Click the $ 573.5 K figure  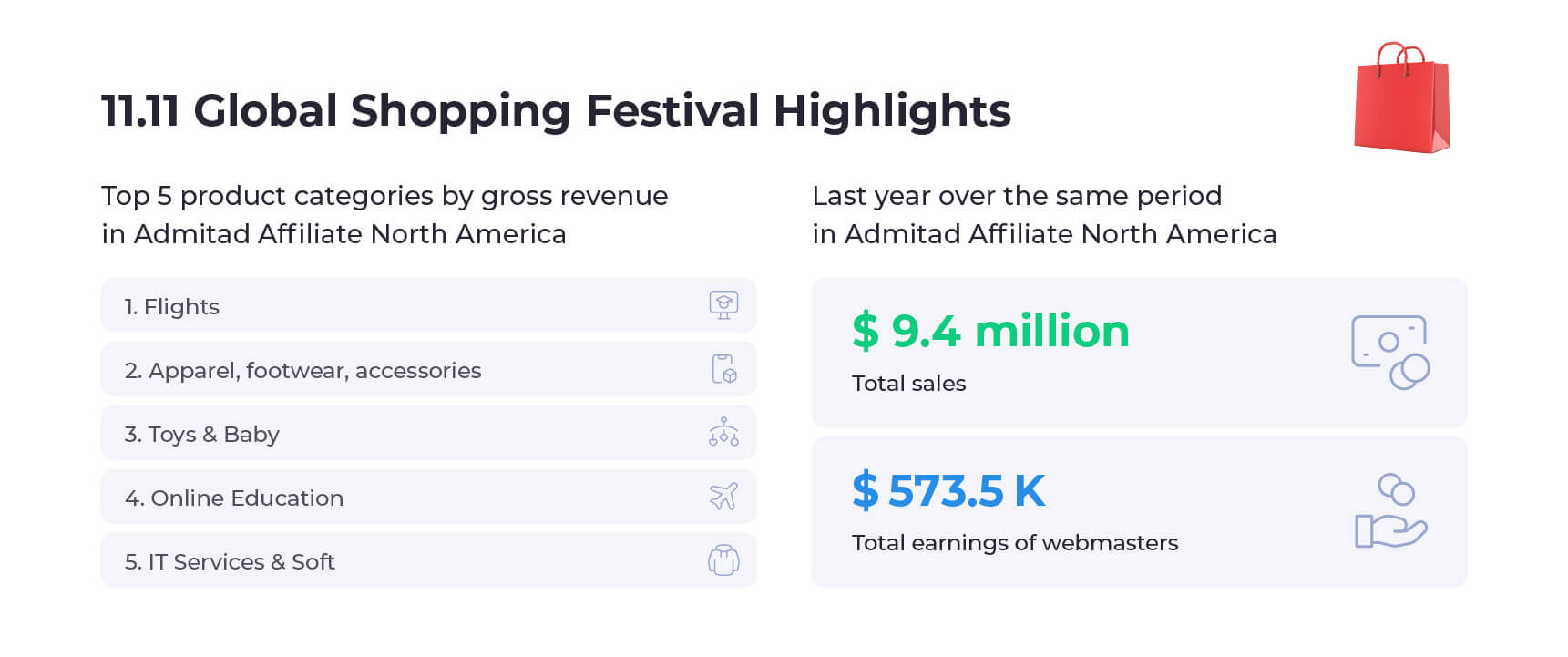pos(948,490)
